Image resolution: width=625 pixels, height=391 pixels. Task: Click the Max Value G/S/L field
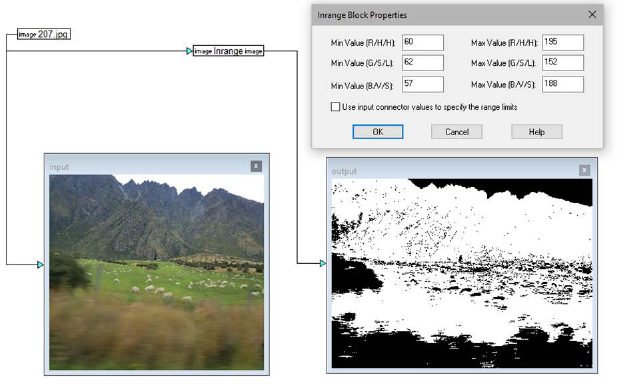(x=563, y=63)
